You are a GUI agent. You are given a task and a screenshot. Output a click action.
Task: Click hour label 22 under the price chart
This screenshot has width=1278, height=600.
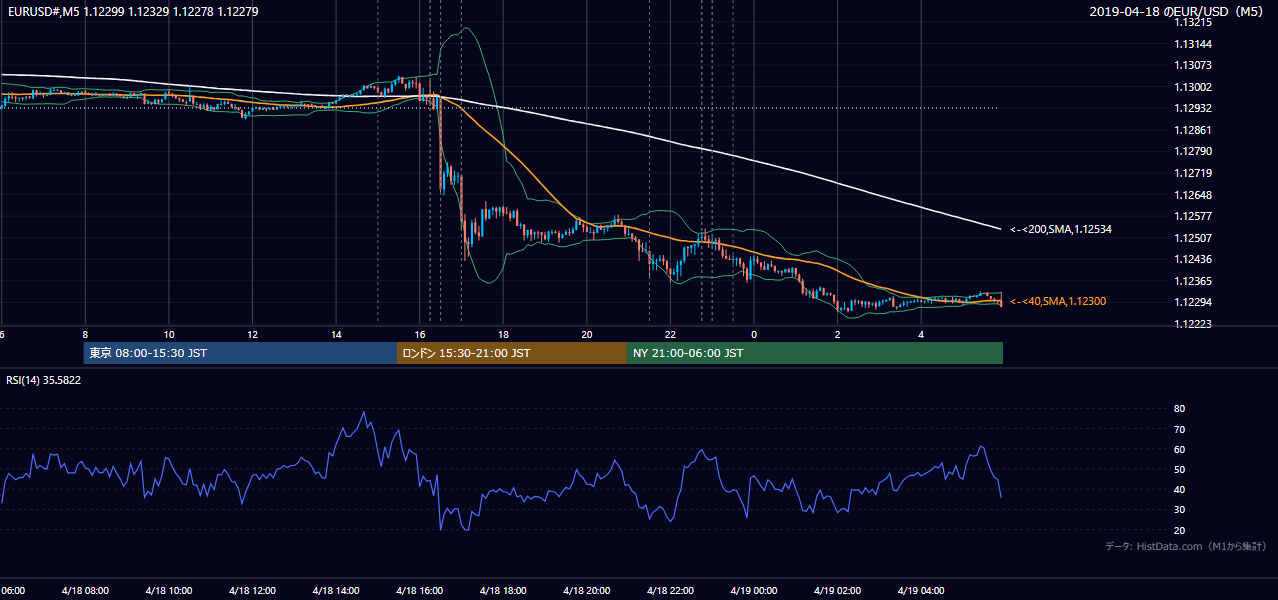pos(671,334)
